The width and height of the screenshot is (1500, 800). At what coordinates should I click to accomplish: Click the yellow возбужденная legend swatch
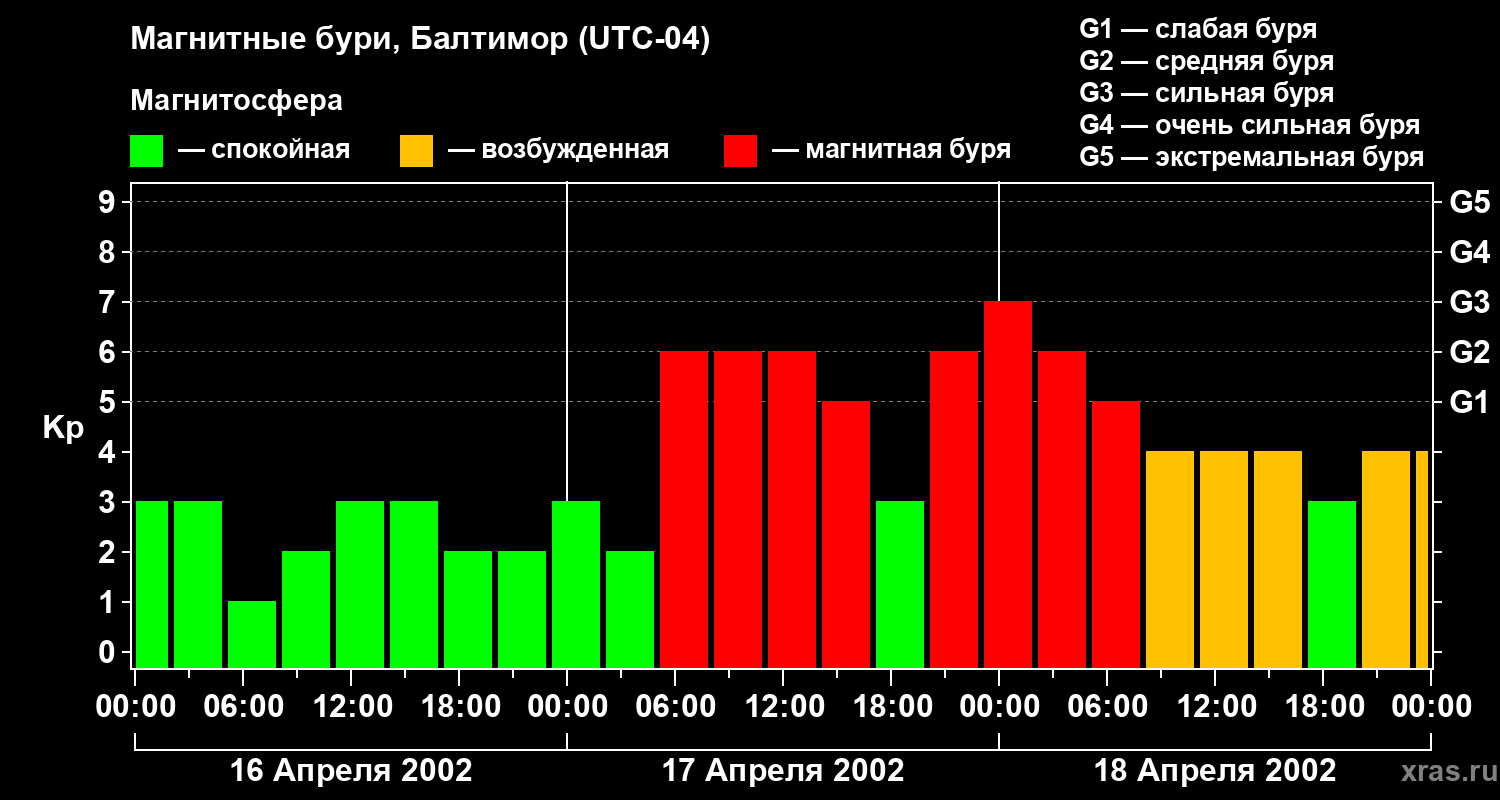tap(416, 151)
